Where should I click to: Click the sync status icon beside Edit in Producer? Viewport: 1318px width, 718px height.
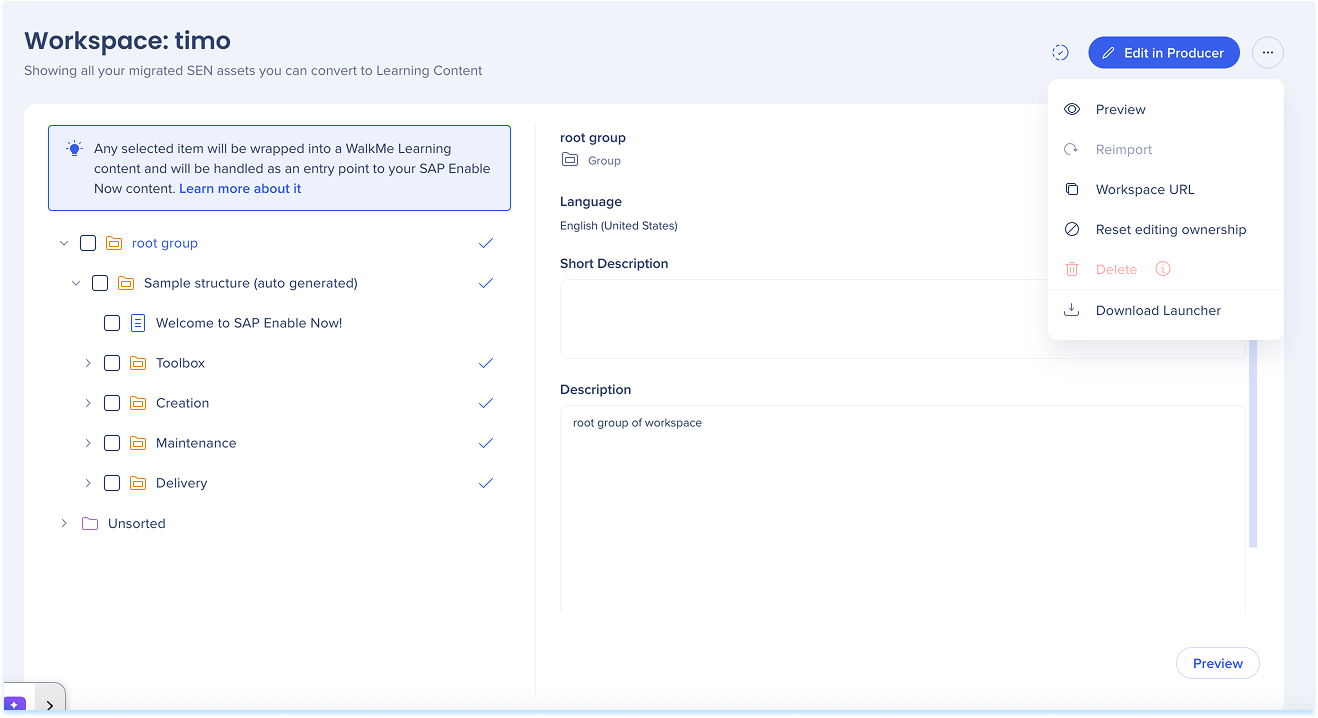tap(1060, 52)
